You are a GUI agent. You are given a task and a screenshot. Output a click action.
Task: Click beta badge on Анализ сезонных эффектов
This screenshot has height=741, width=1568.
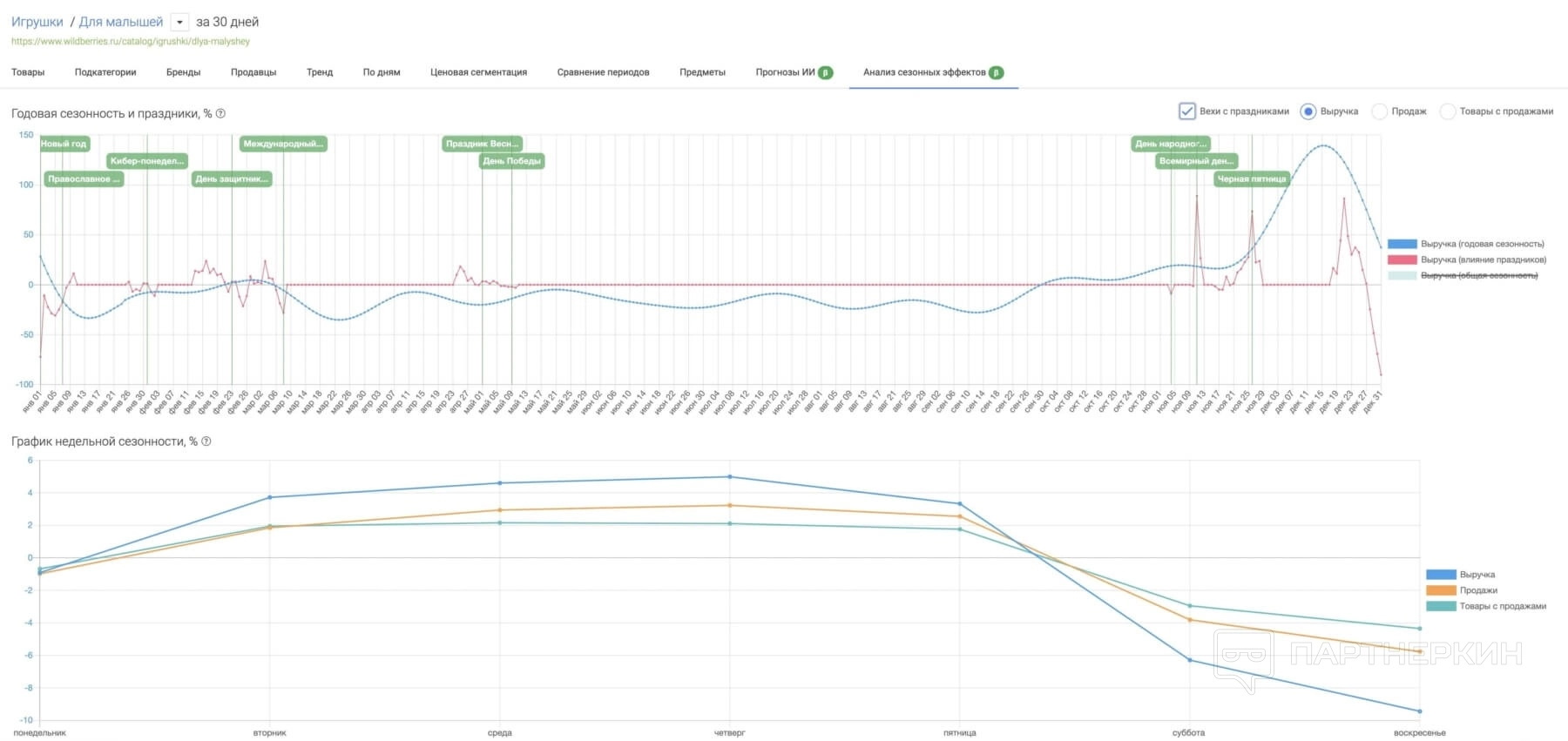pos(997,72)
